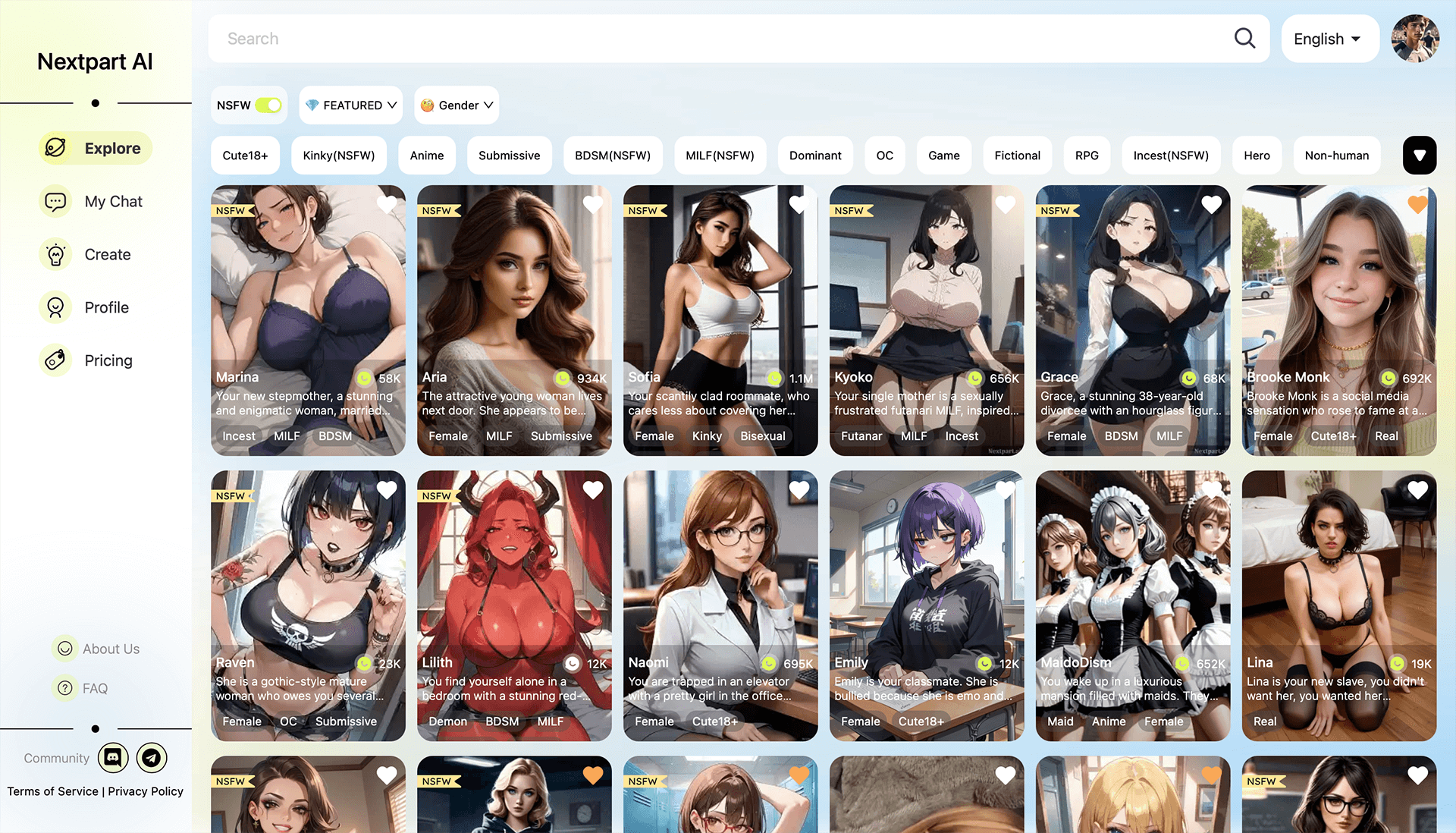
Task: Click the About Us sidebar icon
Action: coord(63,648)
